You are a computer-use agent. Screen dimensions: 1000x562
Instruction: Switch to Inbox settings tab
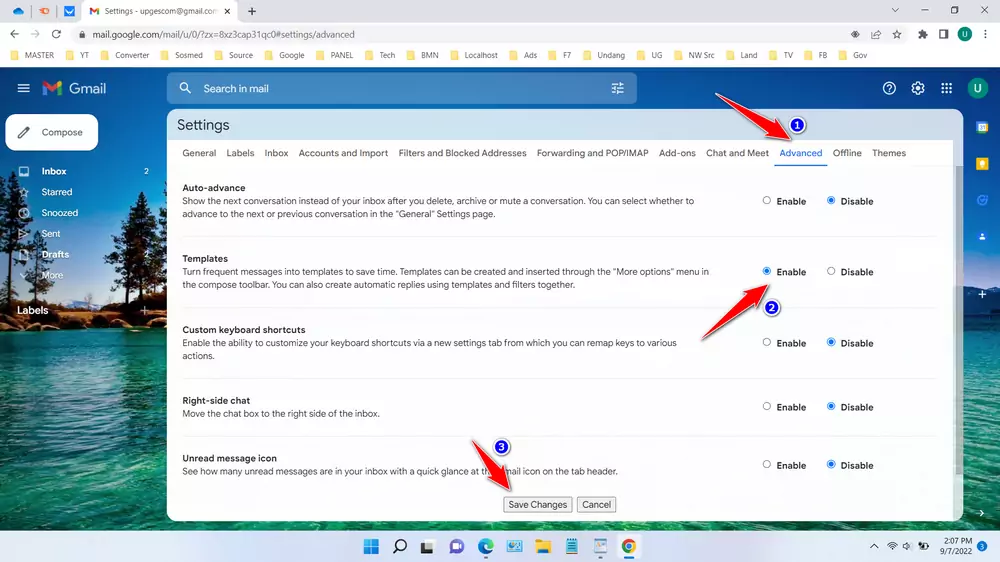click(276, 153)
